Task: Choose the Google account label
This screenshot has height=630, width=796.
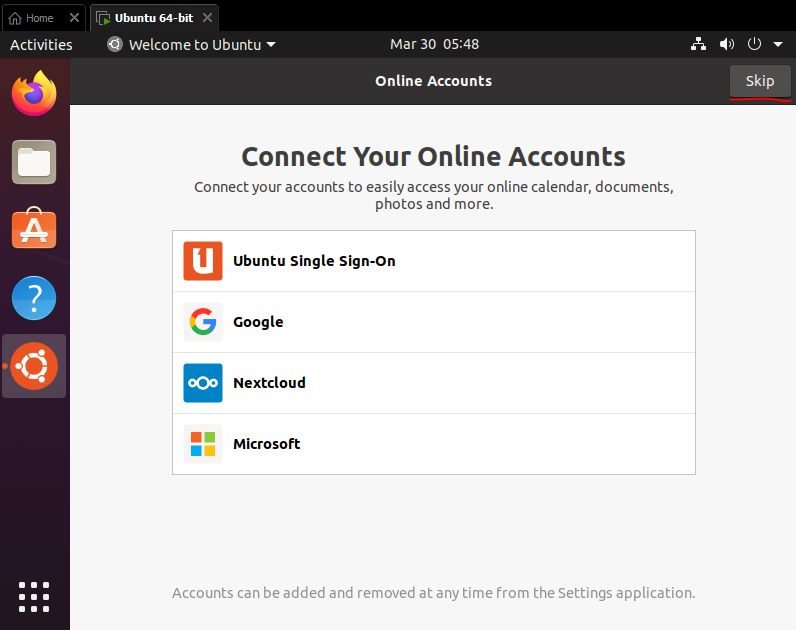Action: coord(258,322)
